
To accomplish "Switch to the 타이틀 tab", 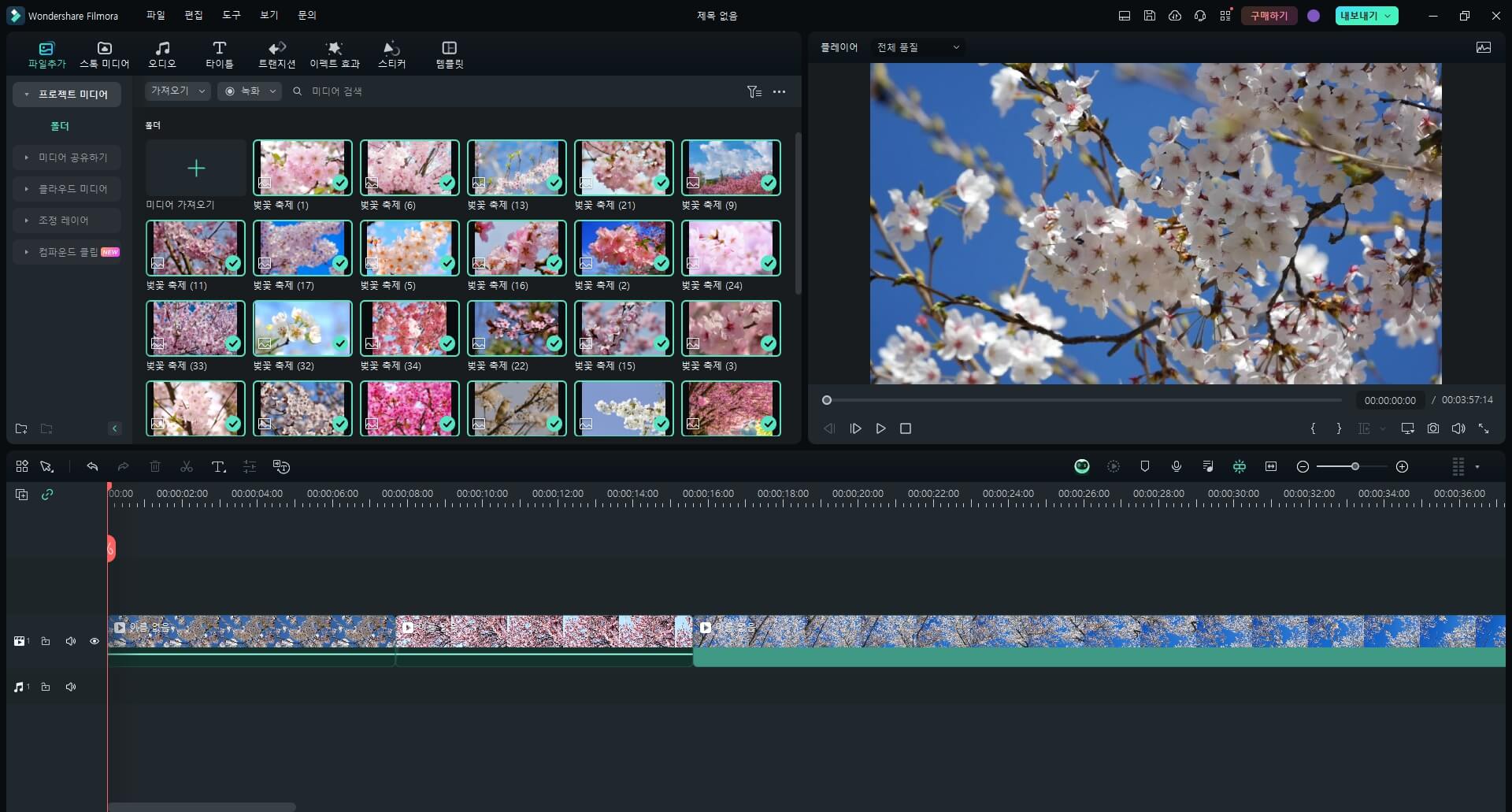I will 219,54.
